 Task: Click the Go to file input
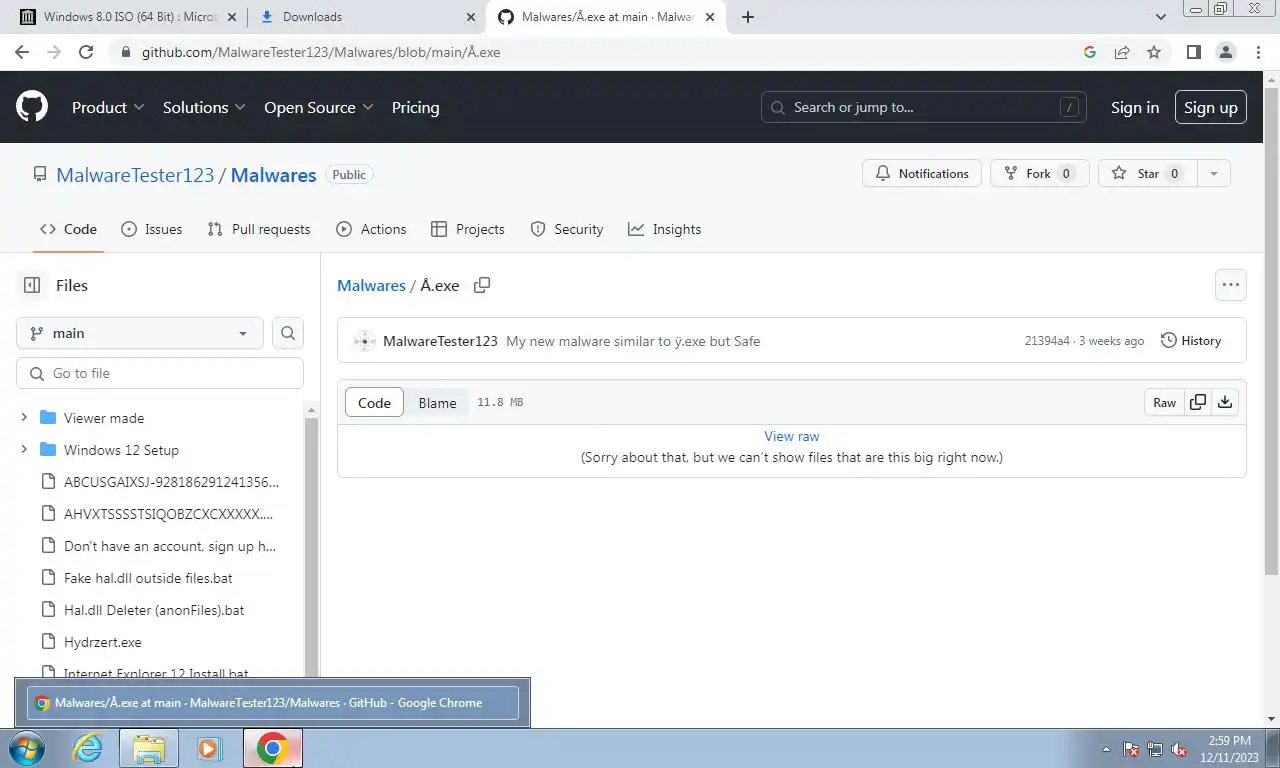[x=160, y=373]
